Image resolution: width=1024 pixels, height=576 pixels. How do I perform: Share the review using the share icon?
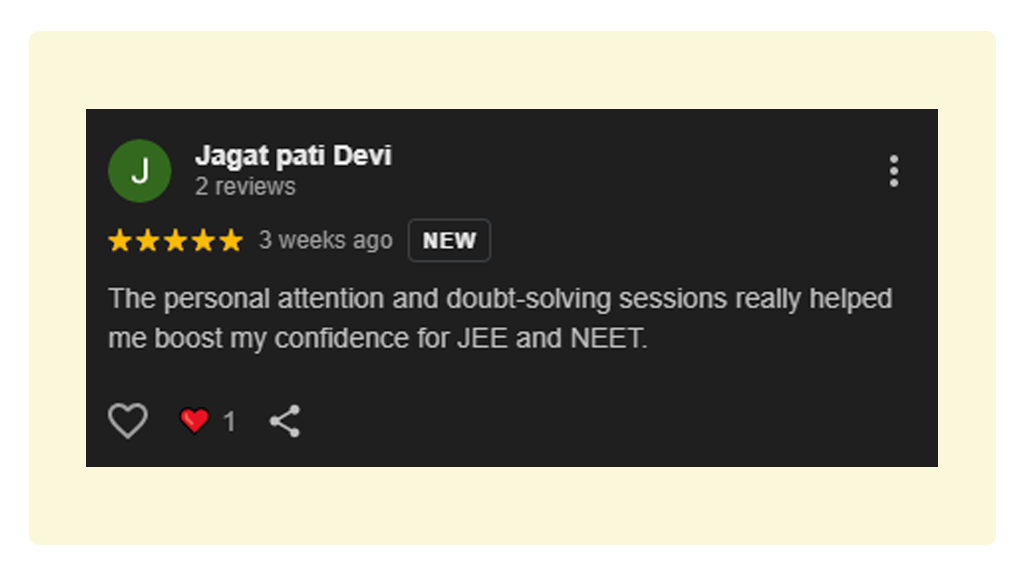285,421
